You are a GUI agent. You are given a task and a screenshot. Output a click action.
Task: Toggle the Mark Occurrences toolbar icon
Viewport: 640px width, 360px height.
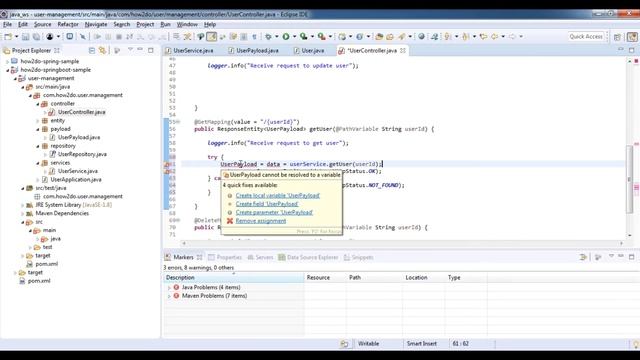[211, 37]
